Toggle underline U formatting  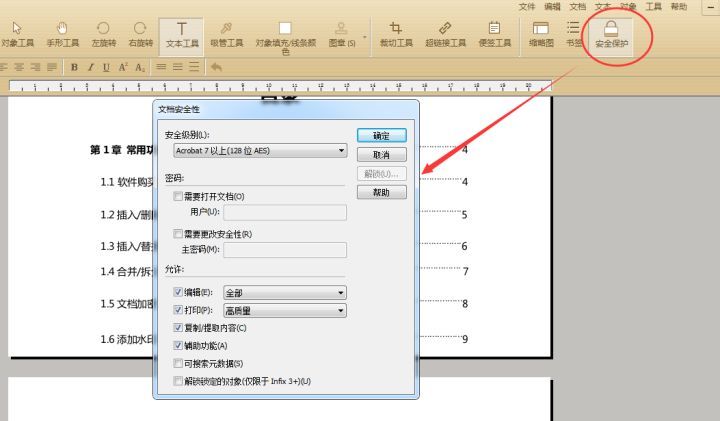(x=106, y=67)
